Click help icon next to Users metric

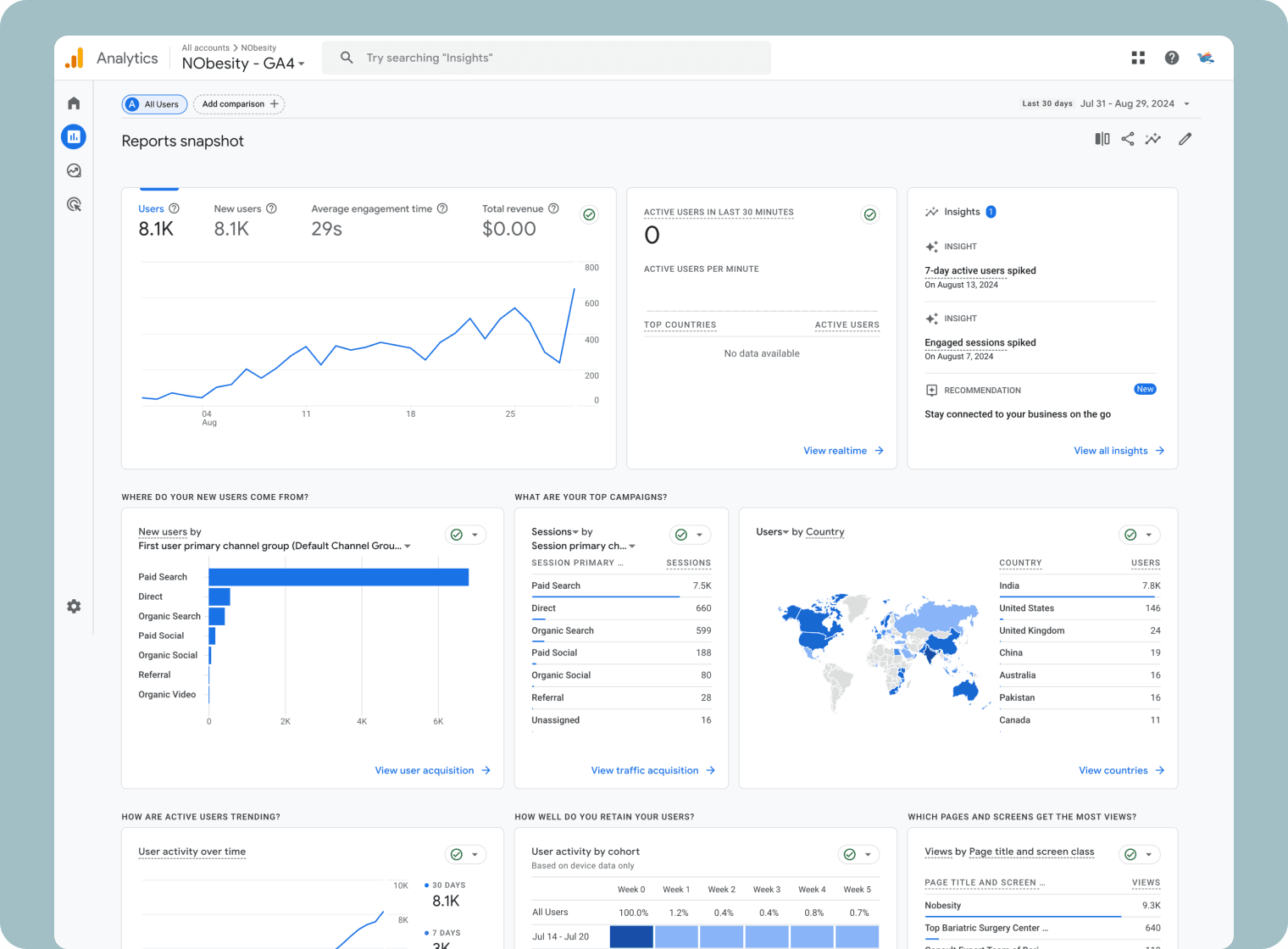[x=174, y=208]
